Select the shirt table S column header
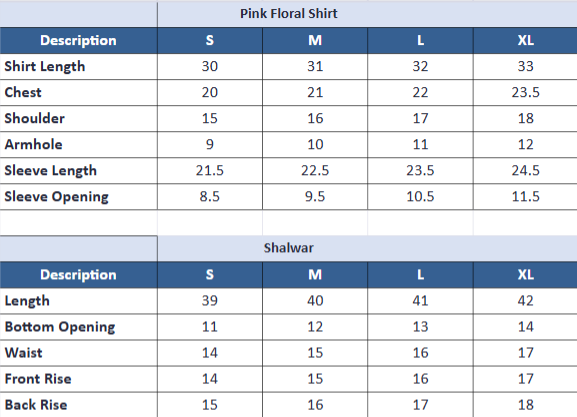Screen dimensions: 577x417 [x=210, y=40]
